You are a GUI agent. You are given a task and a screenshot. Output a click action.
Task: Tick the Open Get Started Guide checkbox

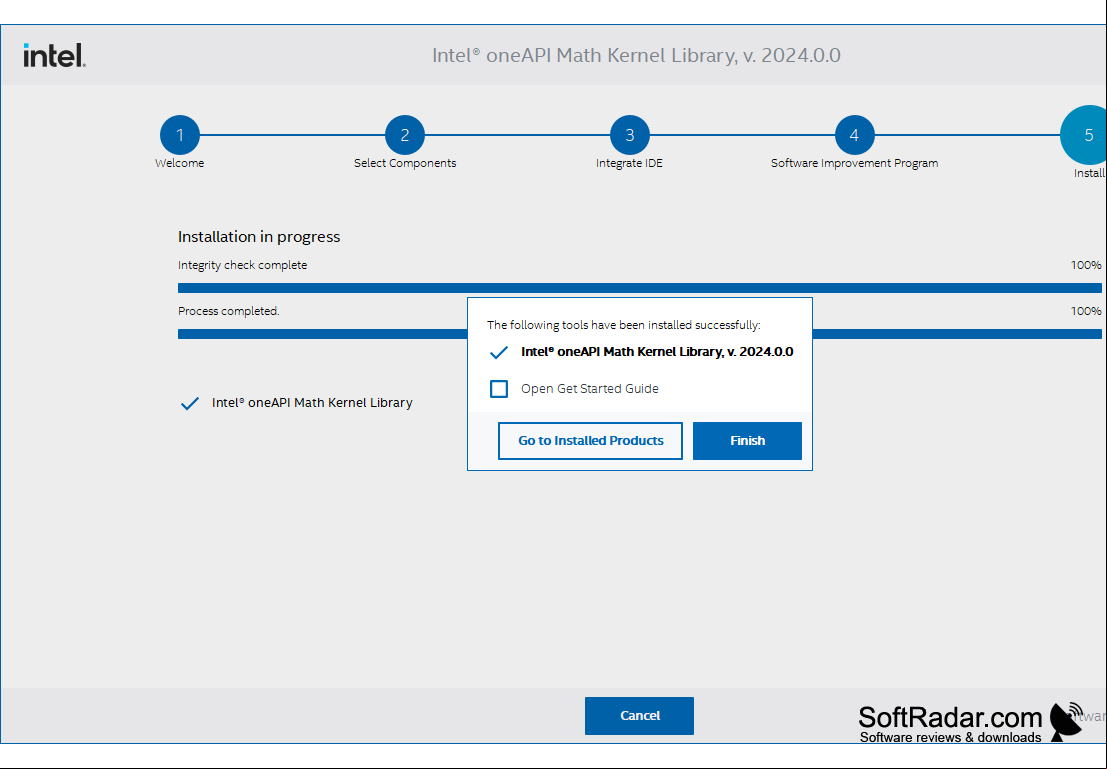click(499, 388)
